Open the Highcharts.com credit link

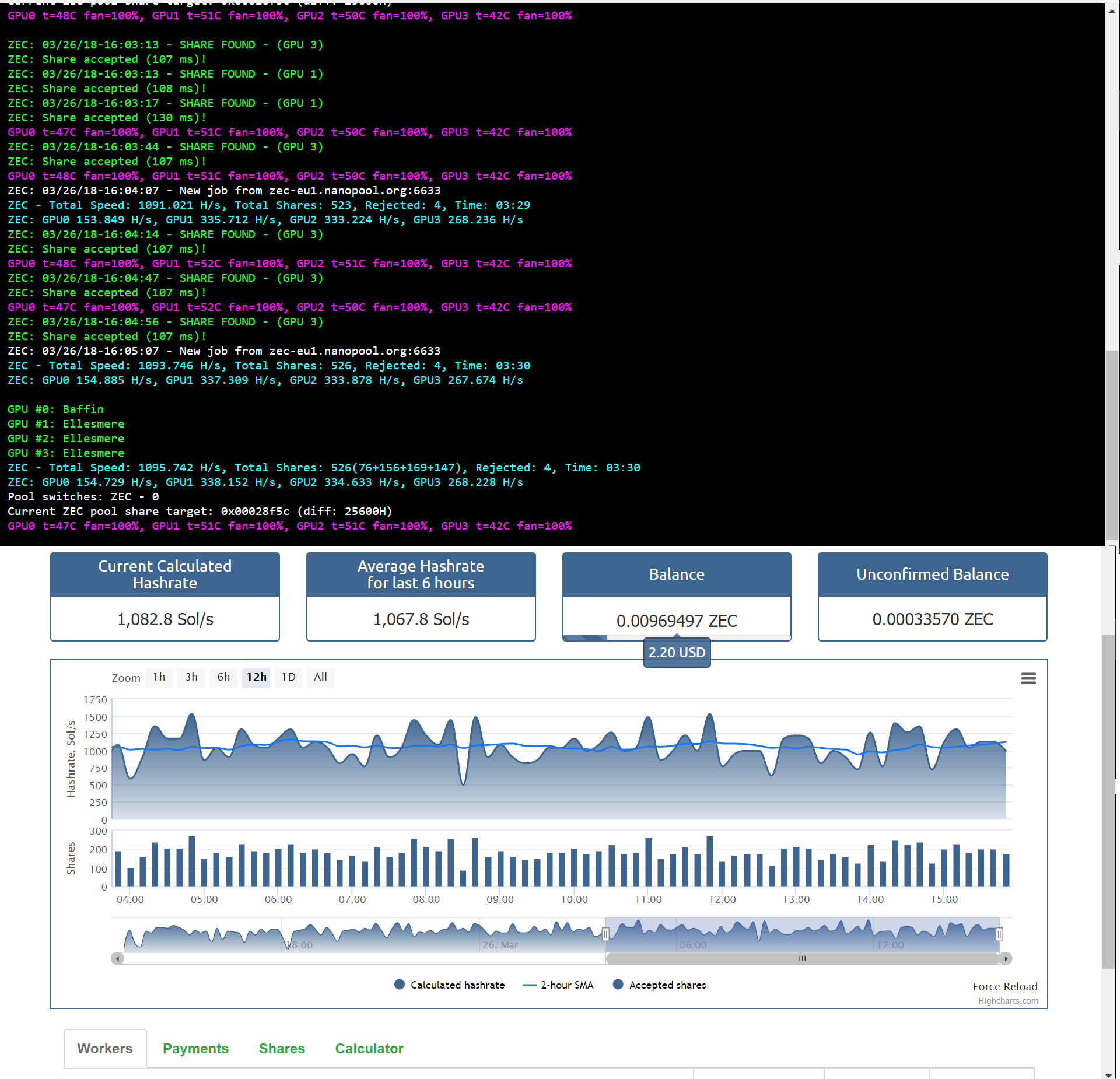1008,1001
